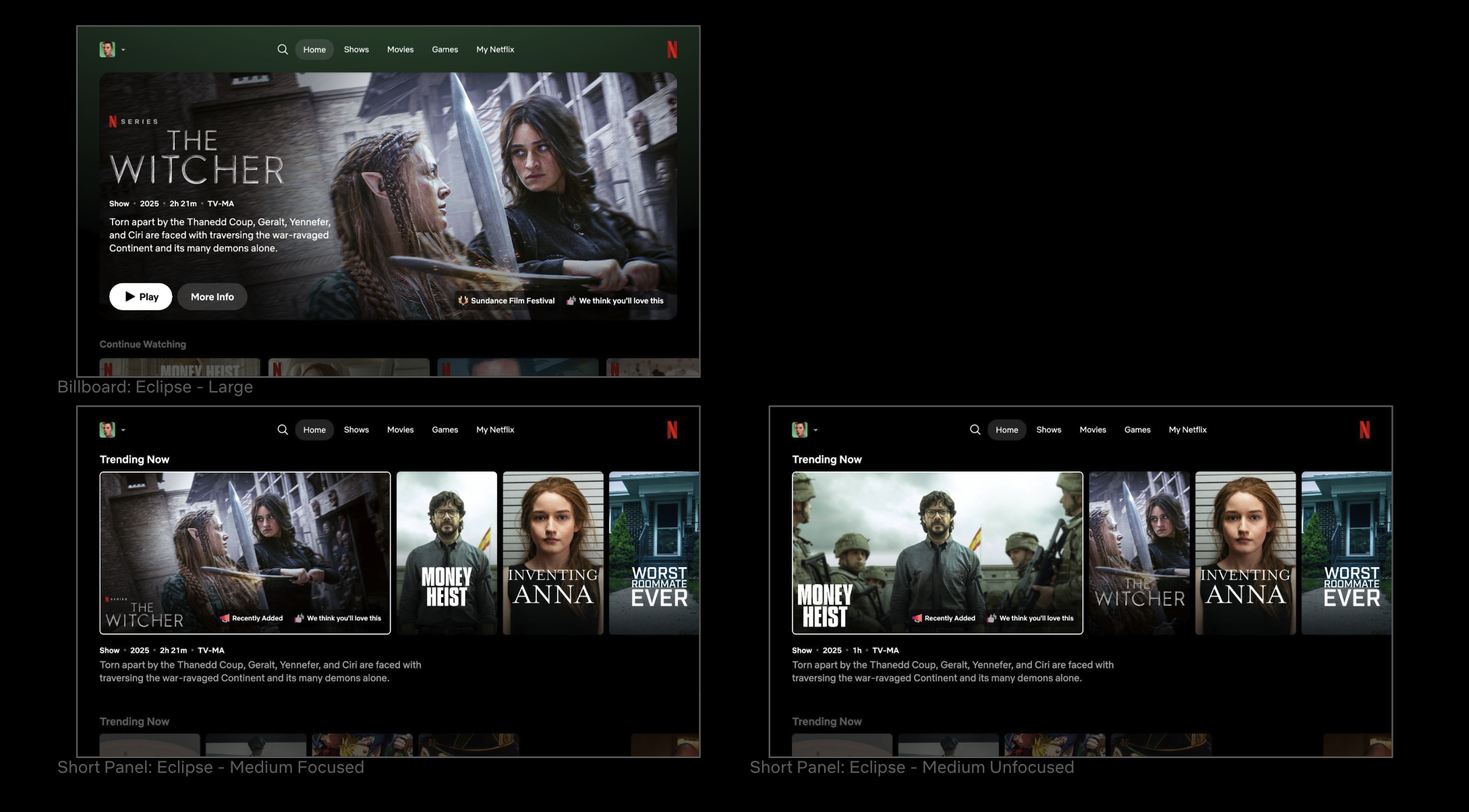Select Home tab in Medium Focused frame
1469x812 pixels.
(314, 430)
